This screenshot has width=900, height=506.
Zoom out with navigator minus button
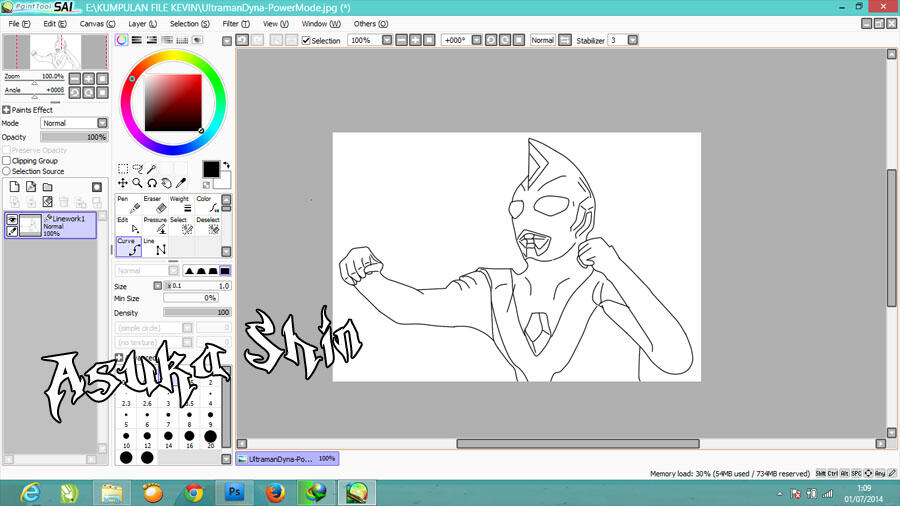[x=75, y=79]
